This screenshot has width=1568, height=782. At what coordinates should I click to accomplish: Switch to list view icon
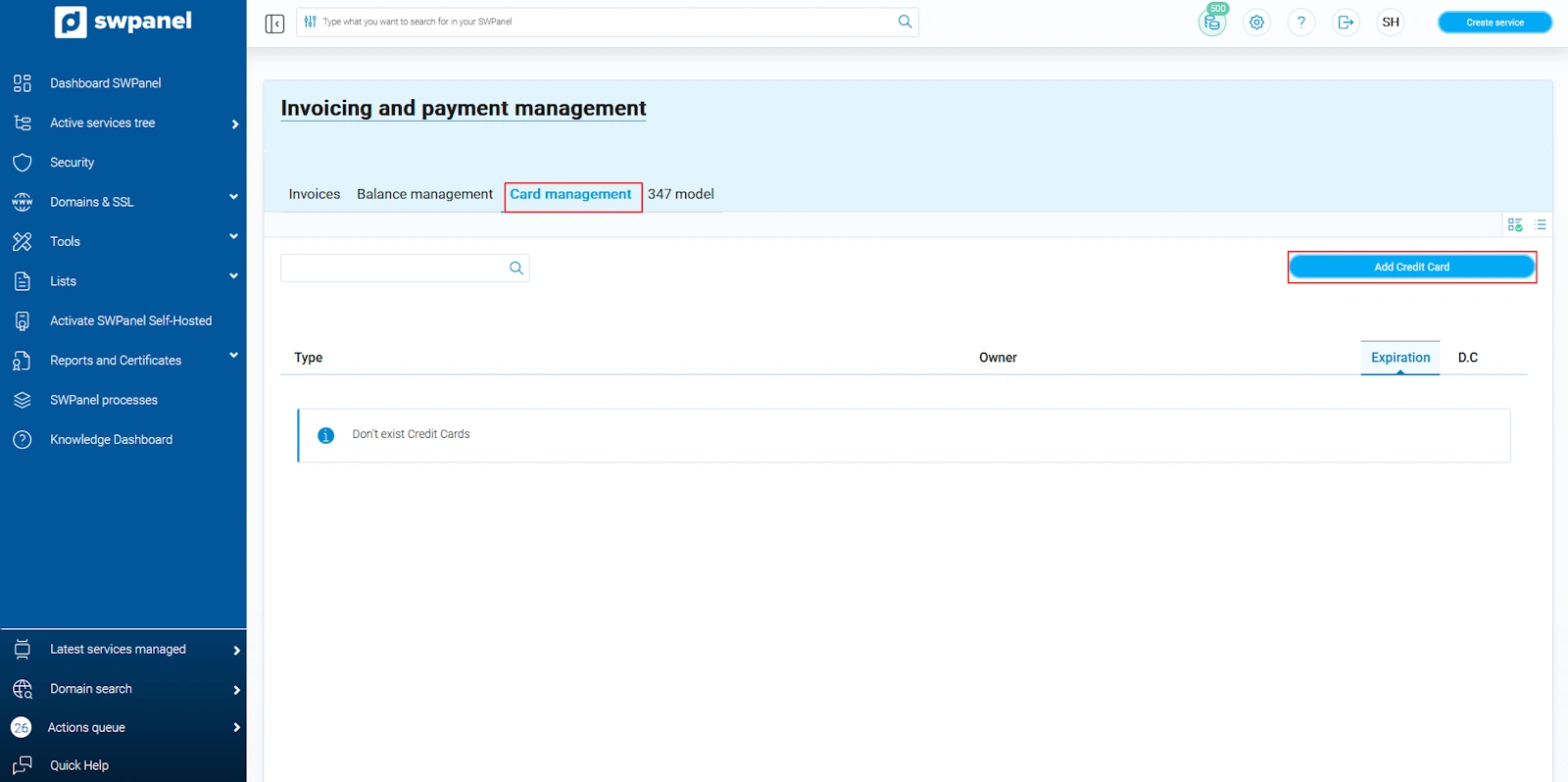point(1540,225)
